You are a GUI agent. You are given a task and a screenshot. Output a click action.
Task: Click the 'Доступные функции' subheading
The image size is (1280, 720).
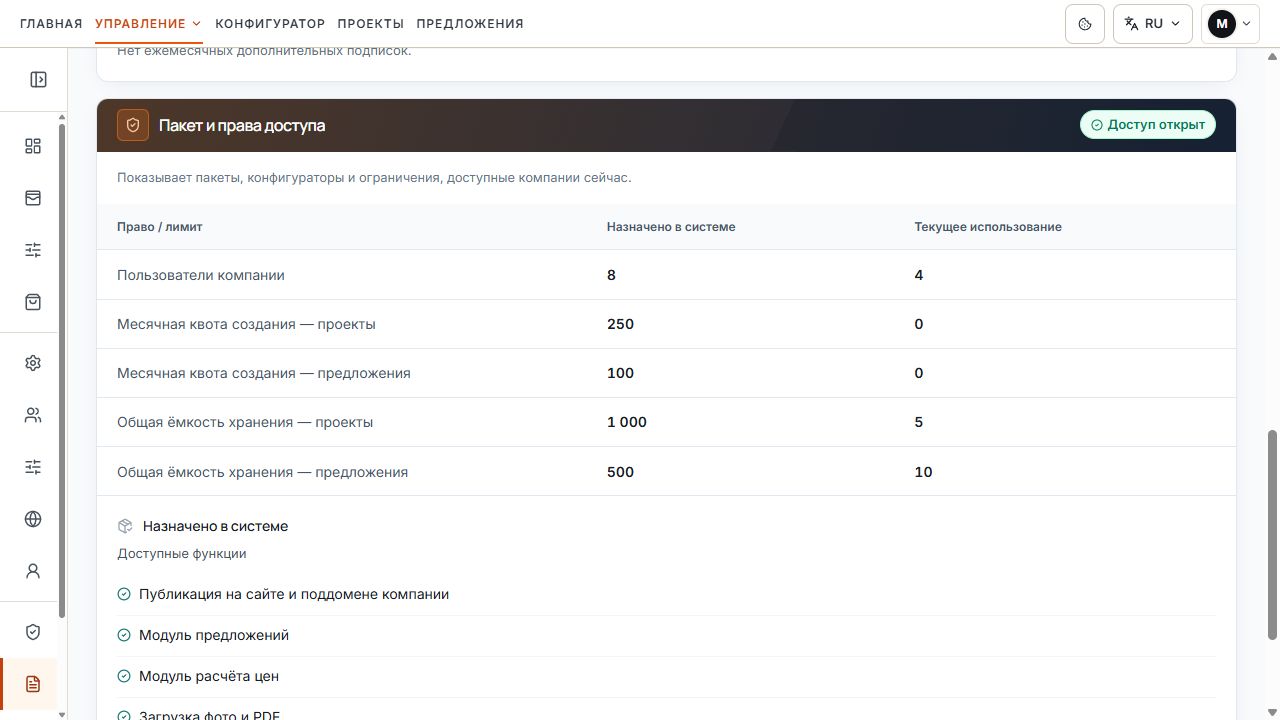[182, 553]
